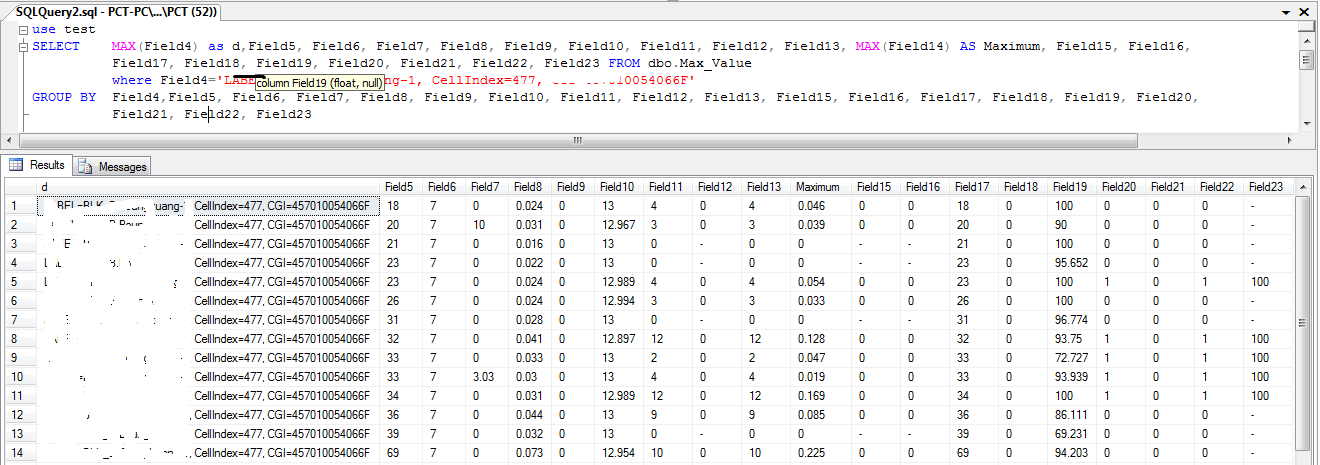Click the results grid vertical scrollbar

pos(1303,320)
